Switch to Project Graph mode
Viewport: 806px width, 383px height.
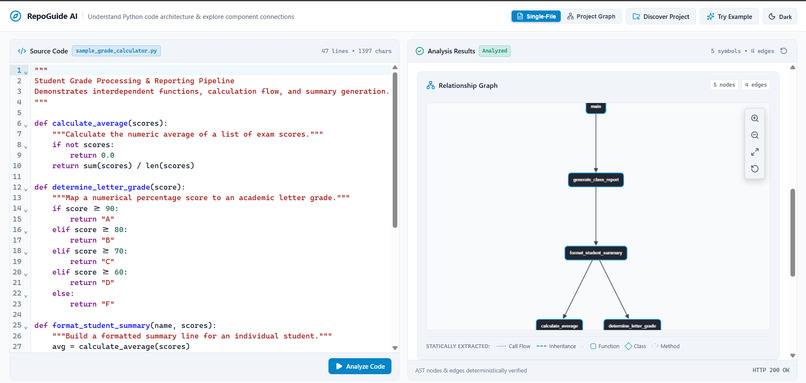(591, 16)
